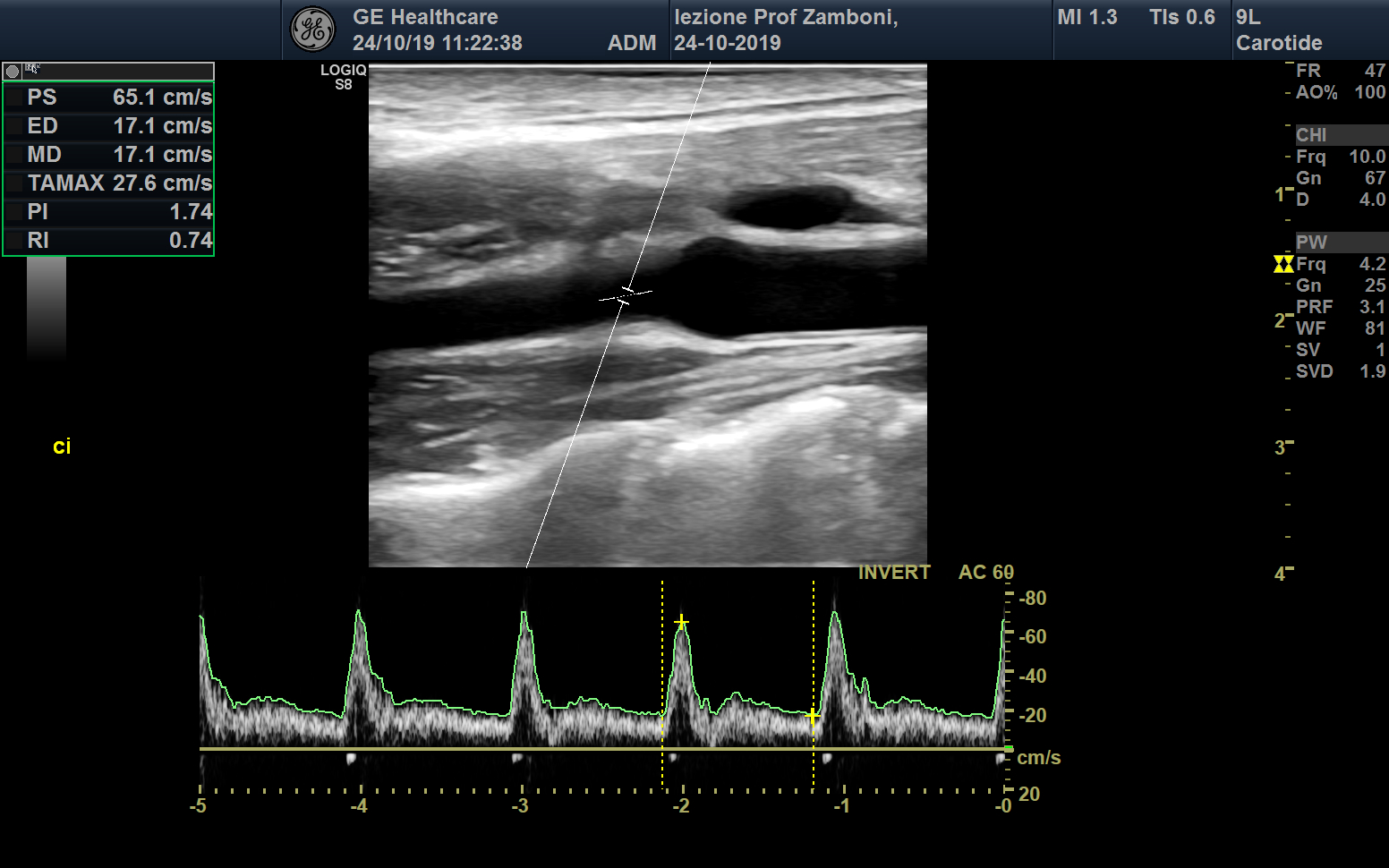Select the 9L probe label

[1248, 17]
